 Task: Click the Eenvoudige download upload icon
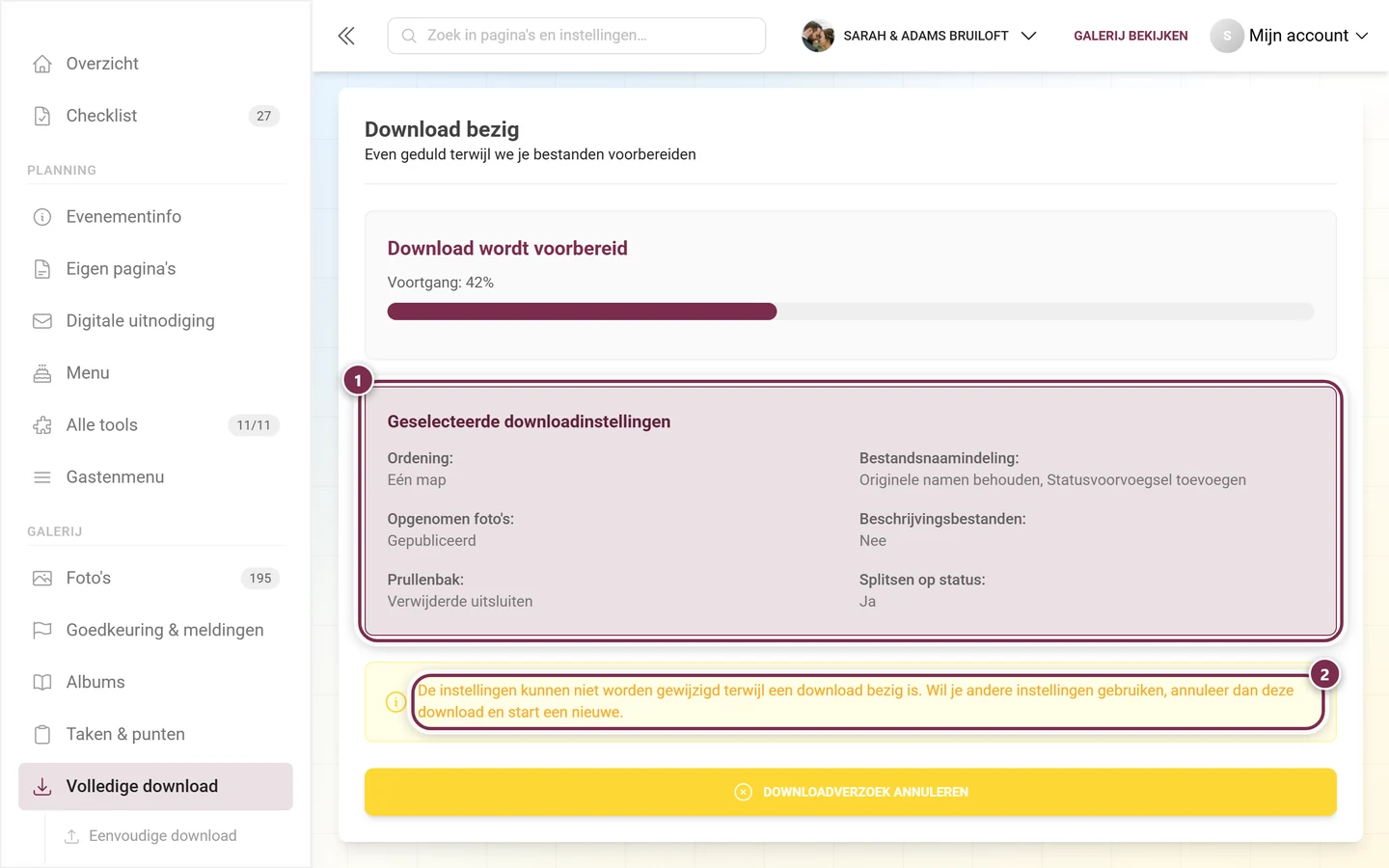coord(71,836)
